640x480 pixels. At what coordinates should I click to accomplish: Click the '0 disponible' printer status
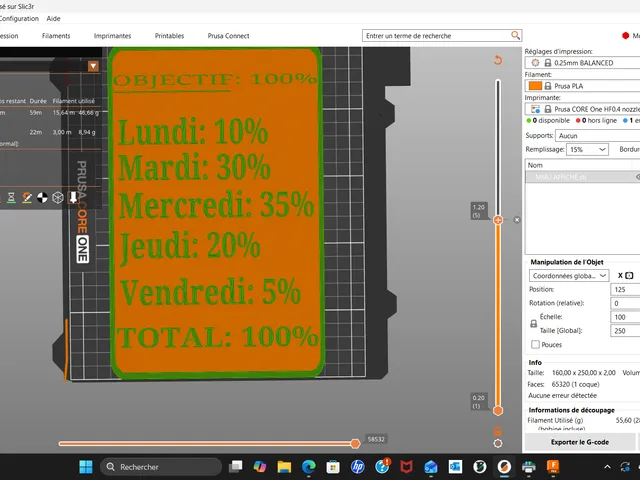(548, 120)
